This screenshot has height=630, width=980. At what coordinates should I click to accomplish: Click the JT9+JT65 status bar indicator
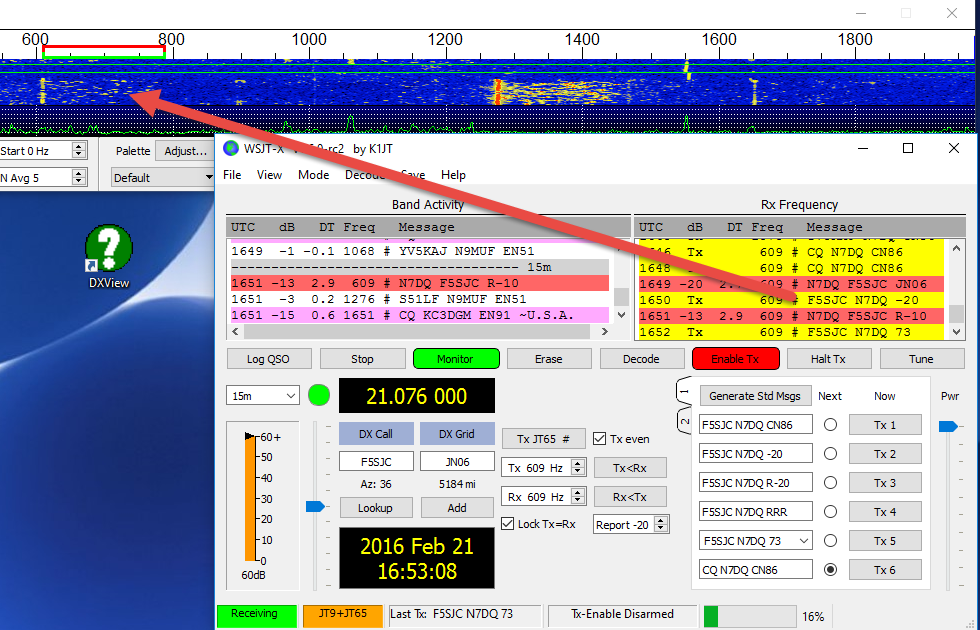click(342, 616)
